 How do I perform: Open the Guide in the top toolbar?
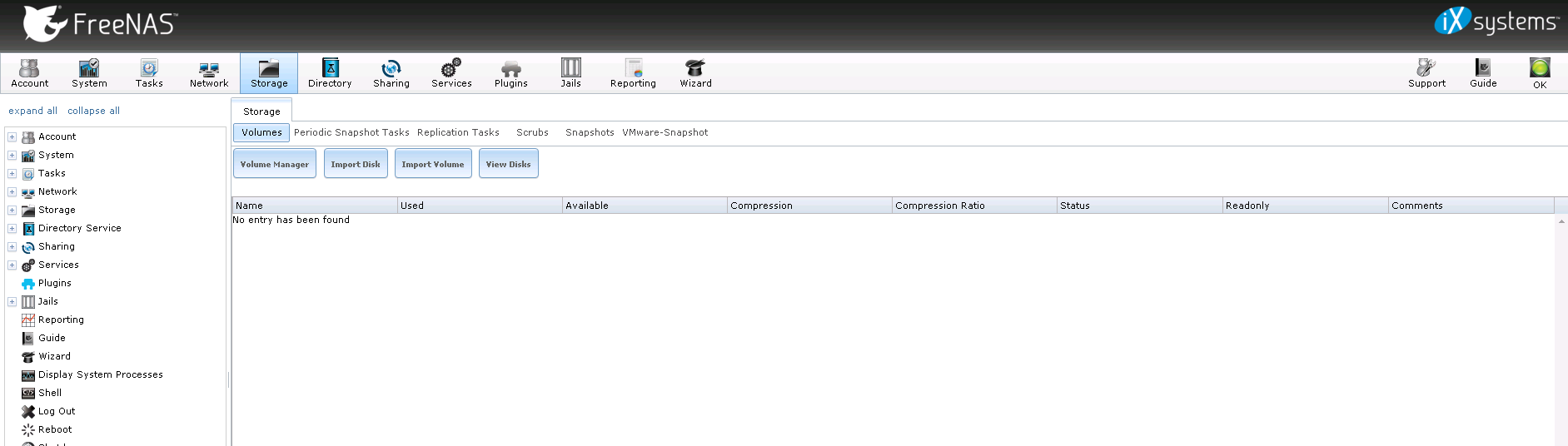(x=1483, y=73)
